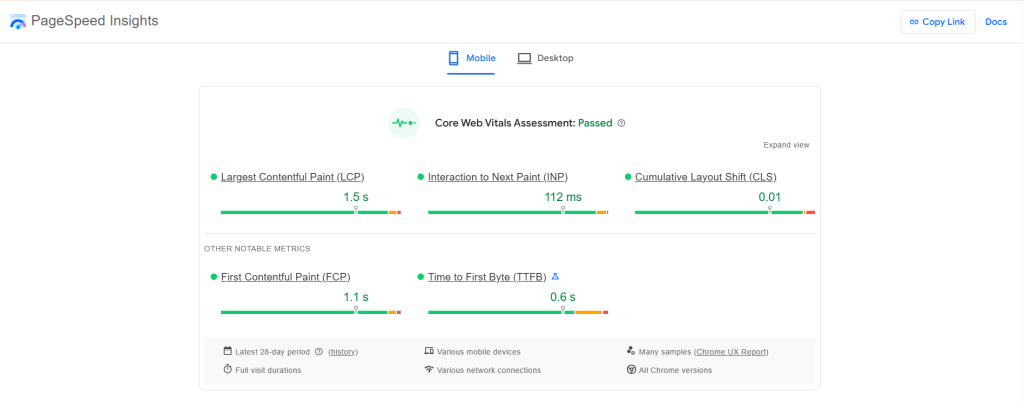Click the PageSpeed Insights logo icon
Screen dimensions: 1024x401
point(18,22)
